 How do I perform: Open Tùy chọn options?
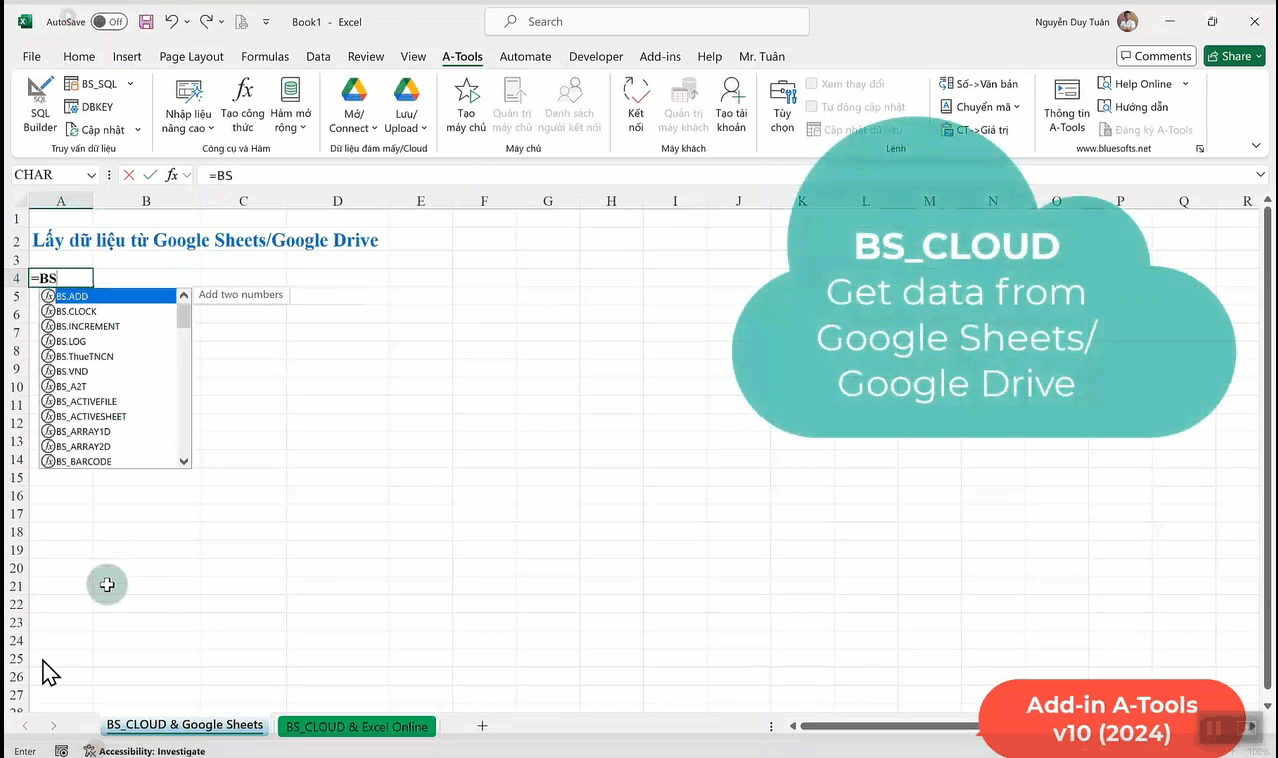coord(782,105)
